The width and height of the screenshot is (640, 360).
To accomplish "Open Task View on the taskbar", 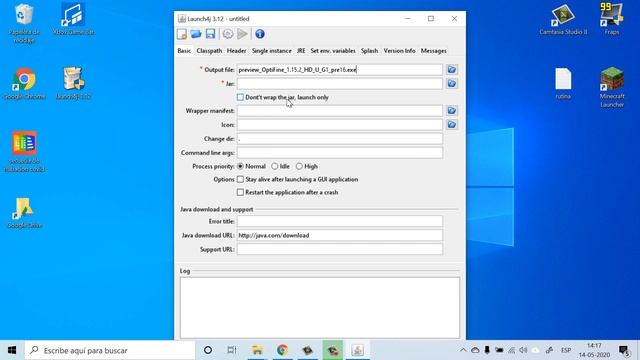I will tap(232, 350).
